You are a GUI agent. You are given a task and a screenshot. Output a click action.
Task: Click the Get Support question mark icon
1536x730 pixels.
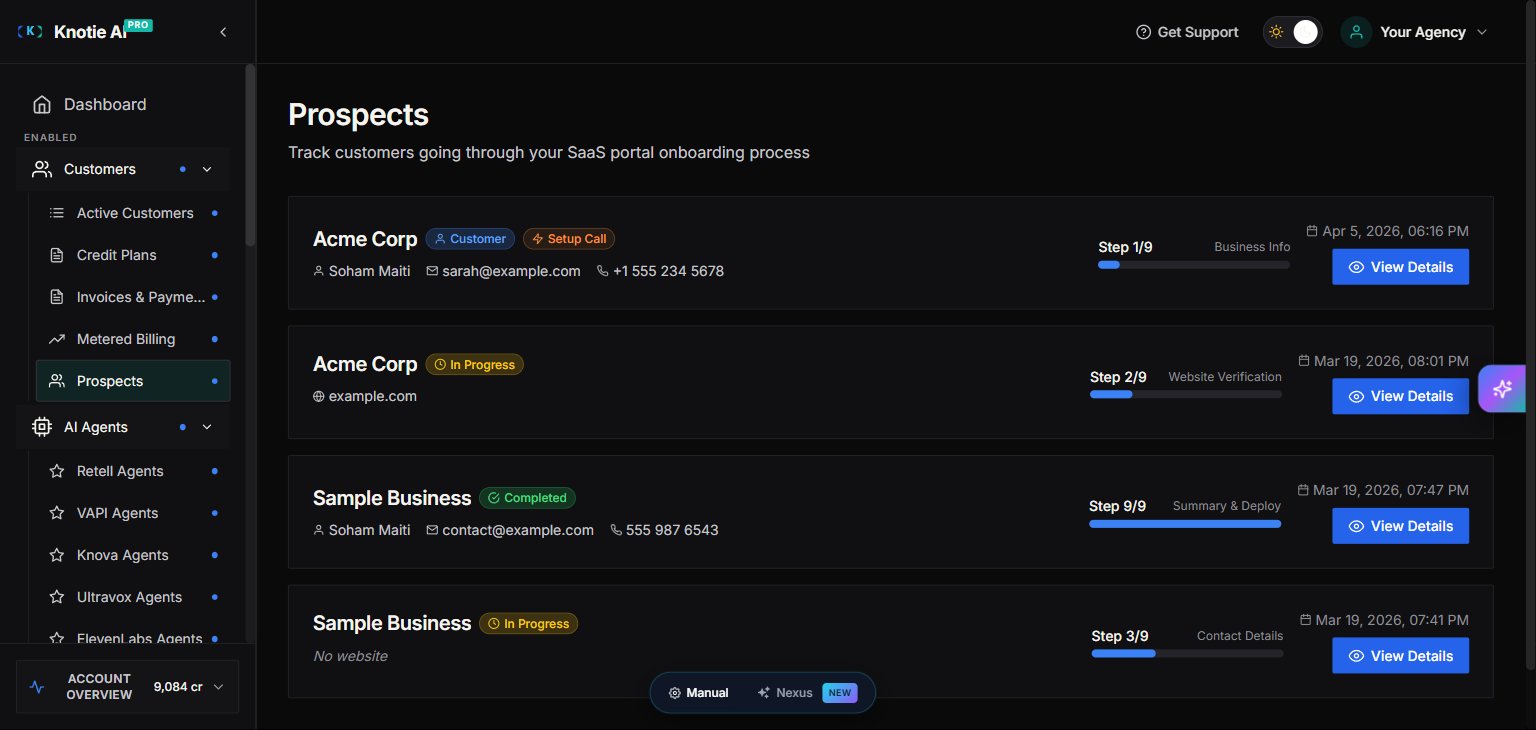tap(1144, 32)
